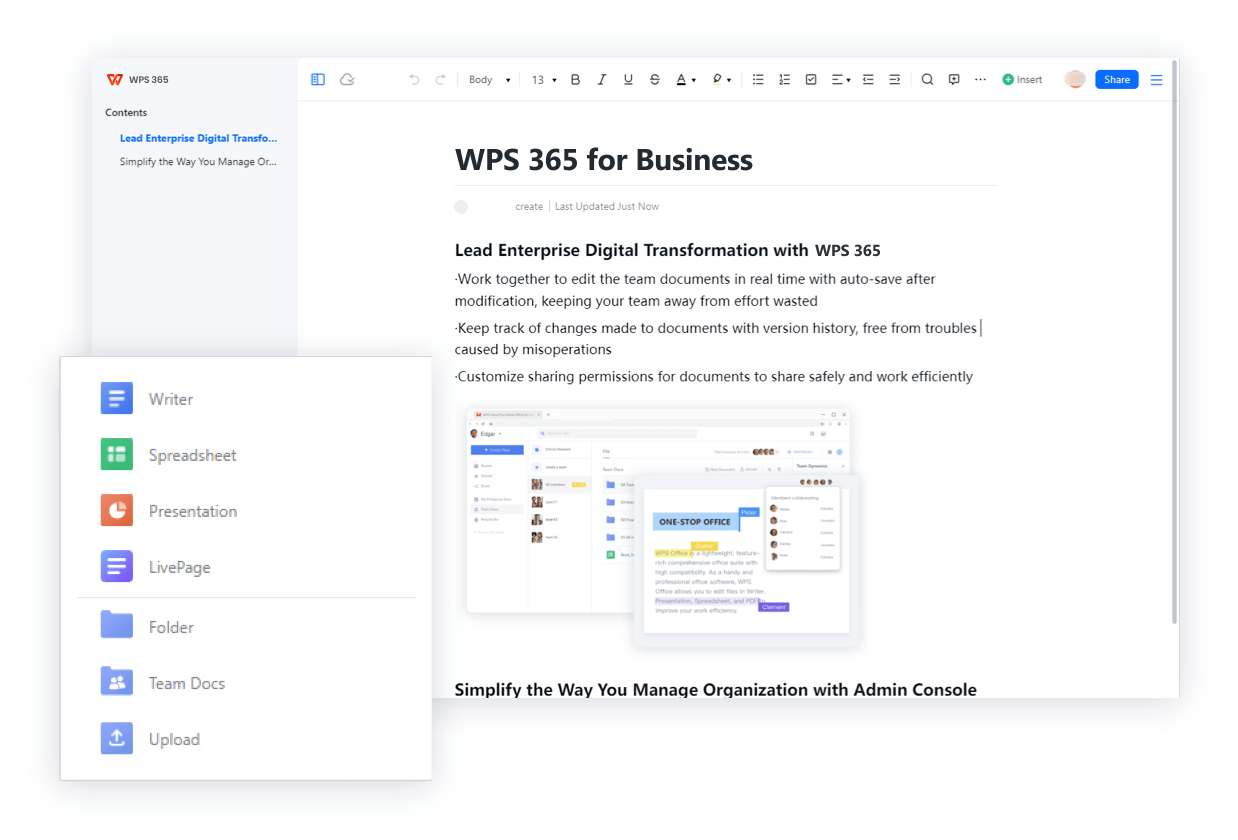Click the blue Share button
Viewport: 1238px width, 840px height.
pos(1116,79)
